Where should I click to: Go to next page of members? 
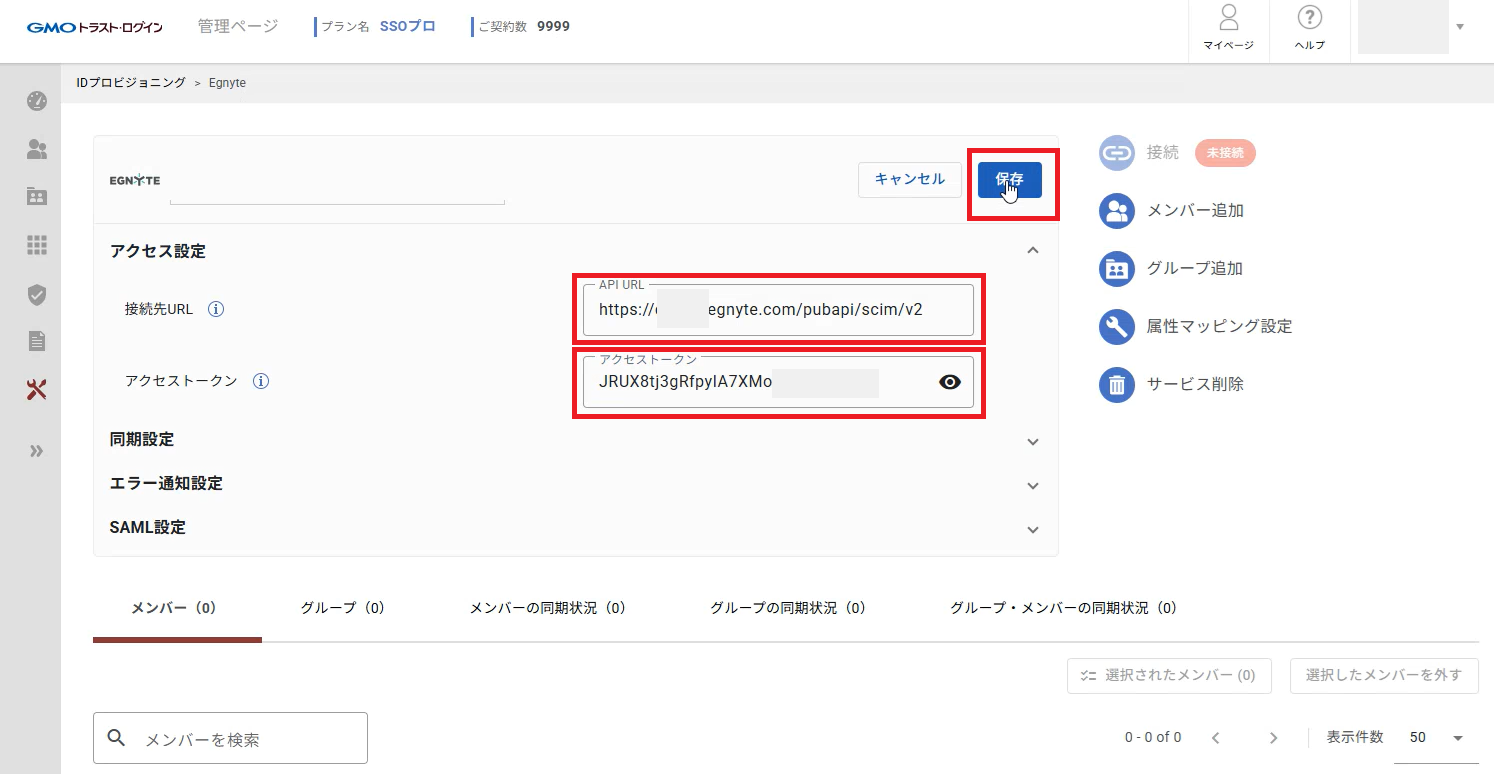point(1273,738)
